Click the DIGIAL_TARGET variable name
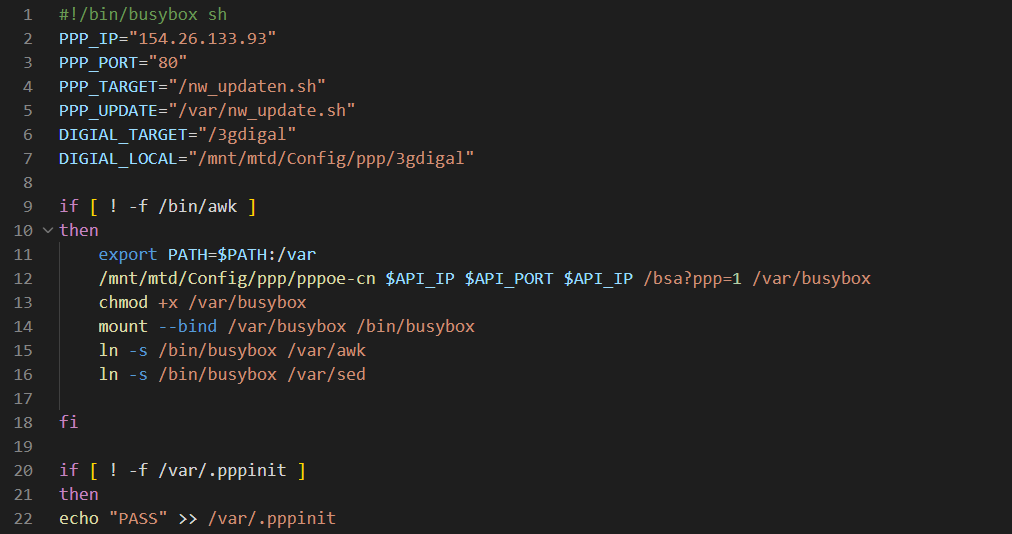 click(x=123, y=134)
